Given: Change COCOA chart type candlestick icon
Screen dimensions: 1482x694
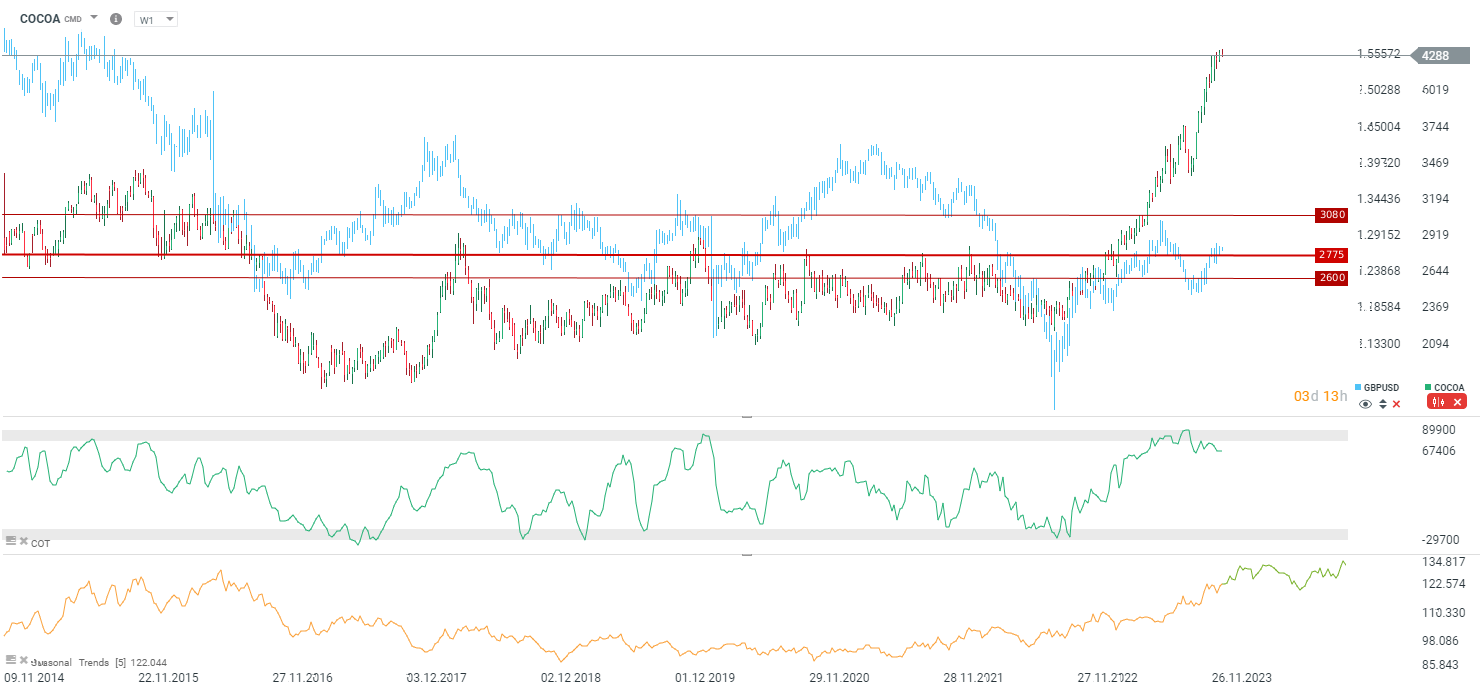Looking at the screenshot, I should tap(1439, 402).
